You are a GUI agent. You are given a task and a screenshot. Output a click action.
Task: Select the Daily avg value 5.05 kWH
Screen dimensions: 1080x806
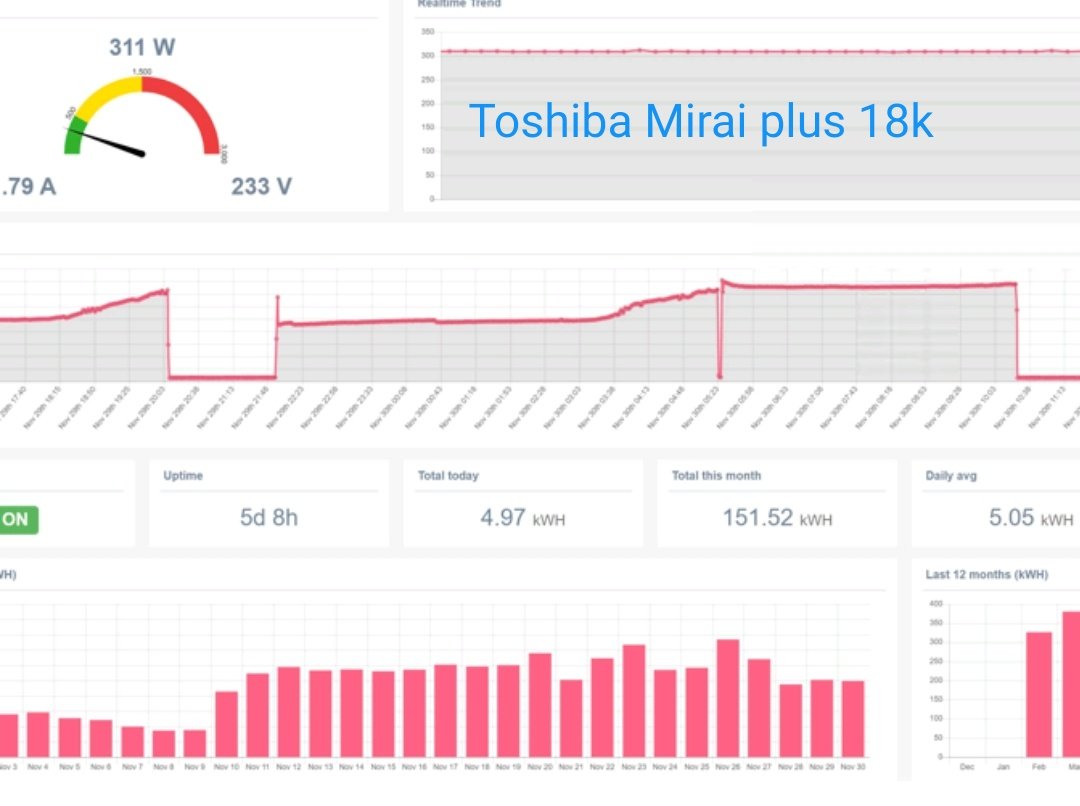1031,517
